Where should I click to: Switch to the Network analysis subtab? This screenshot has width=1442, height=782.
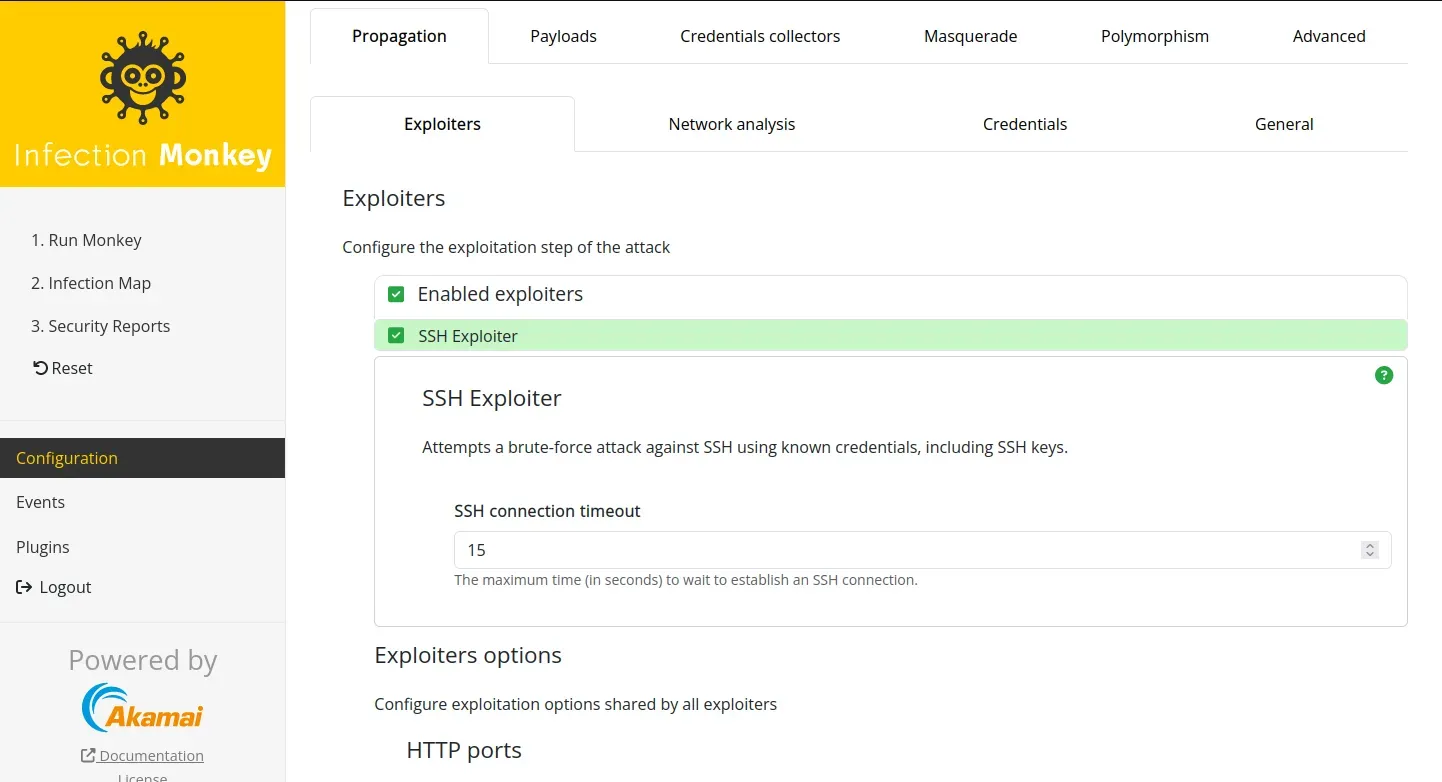tap(731, 123)
